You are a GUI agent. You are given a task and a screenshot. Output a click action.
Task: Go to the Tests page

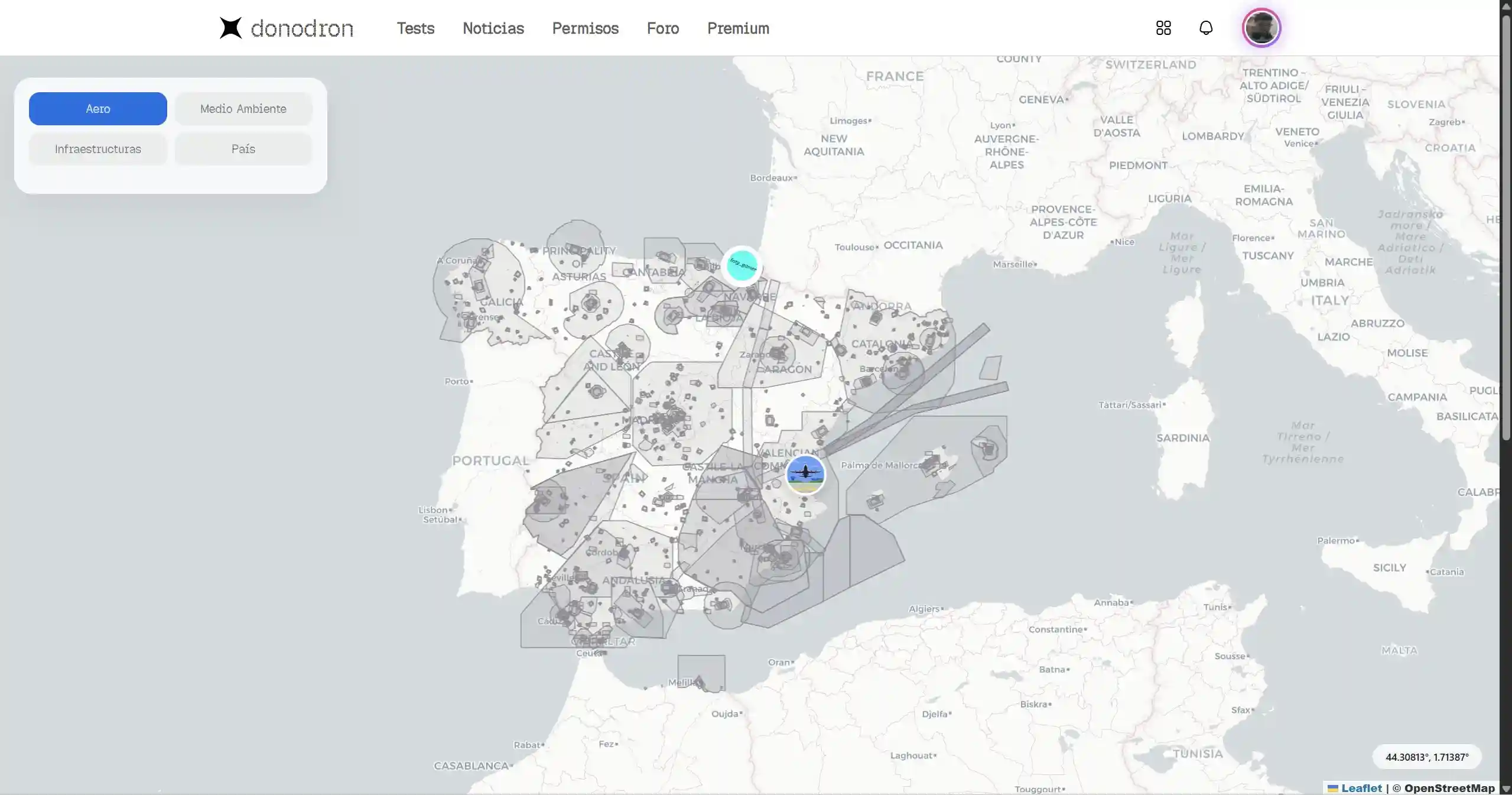point(415,28)
